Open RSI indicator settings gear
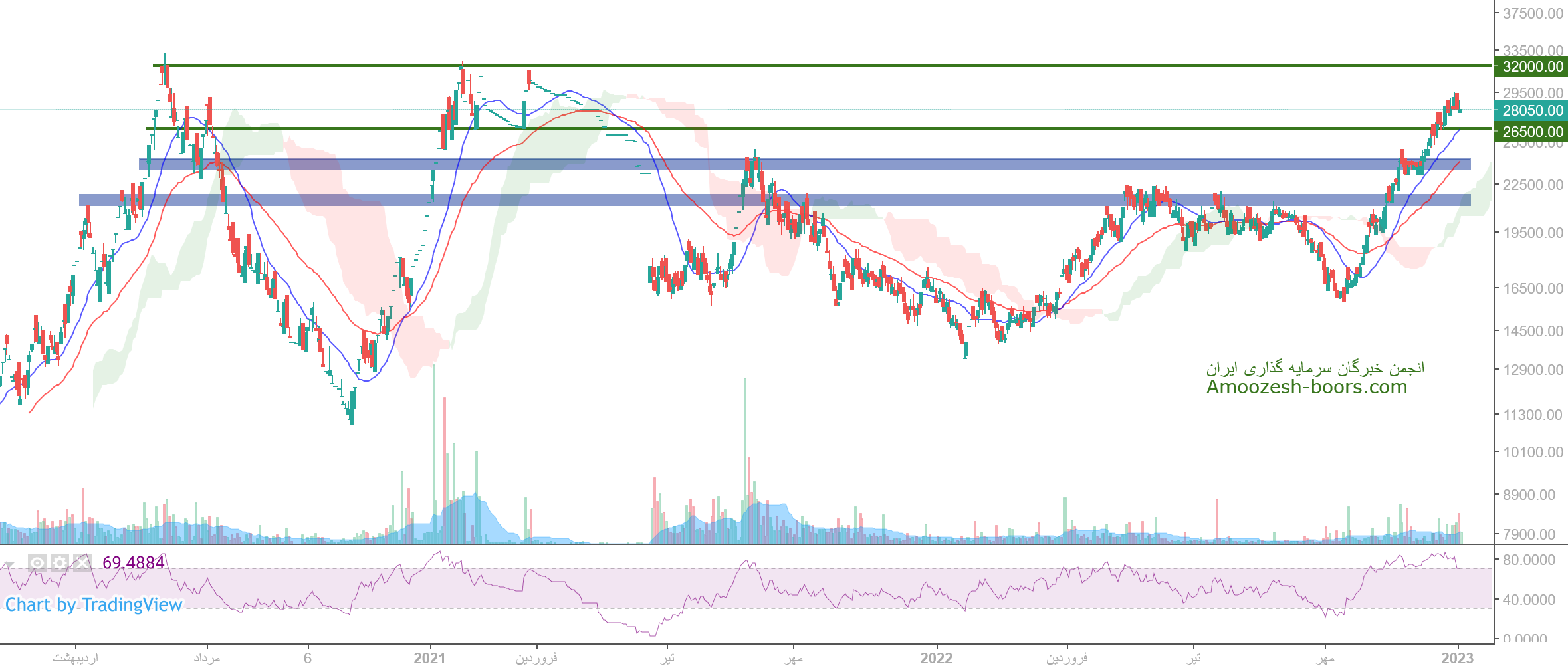This screenshot has width=1568, height=668. (x=60, y=563)
